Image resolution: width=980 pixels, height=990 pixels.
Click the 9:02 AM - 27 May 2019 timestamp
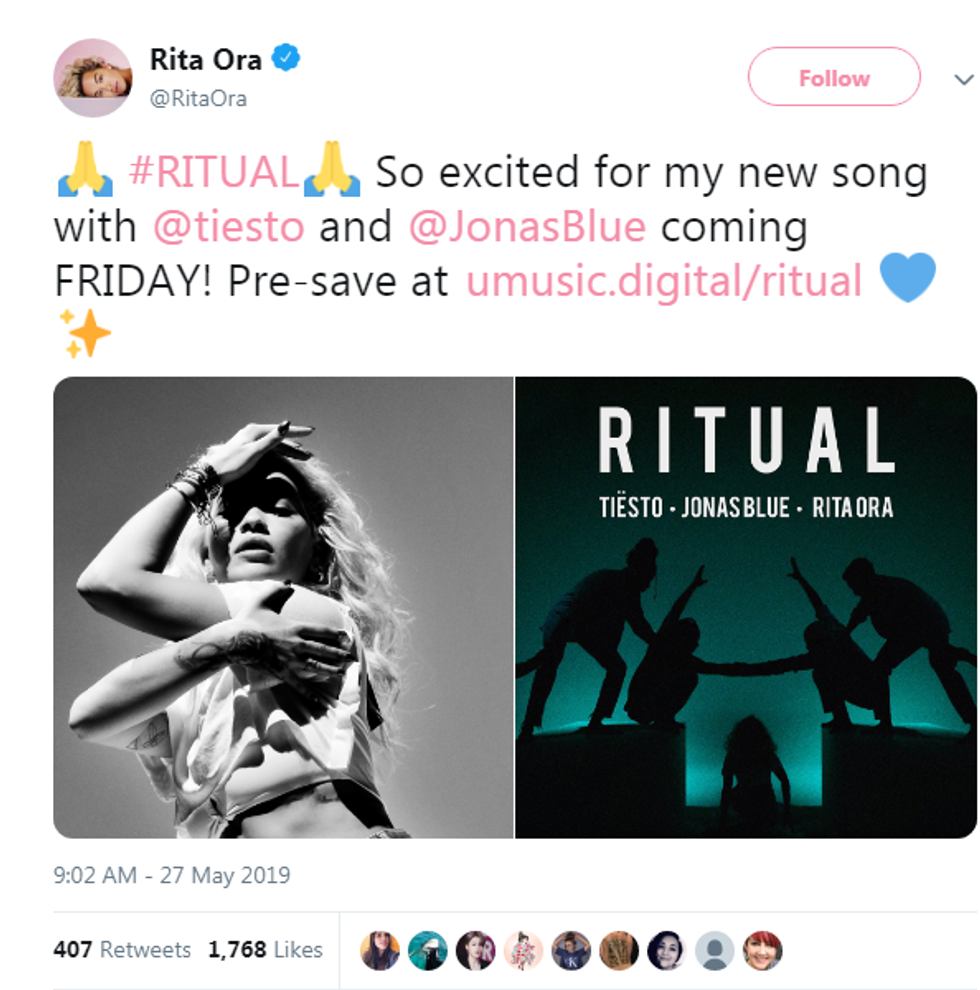coord(172,875)
